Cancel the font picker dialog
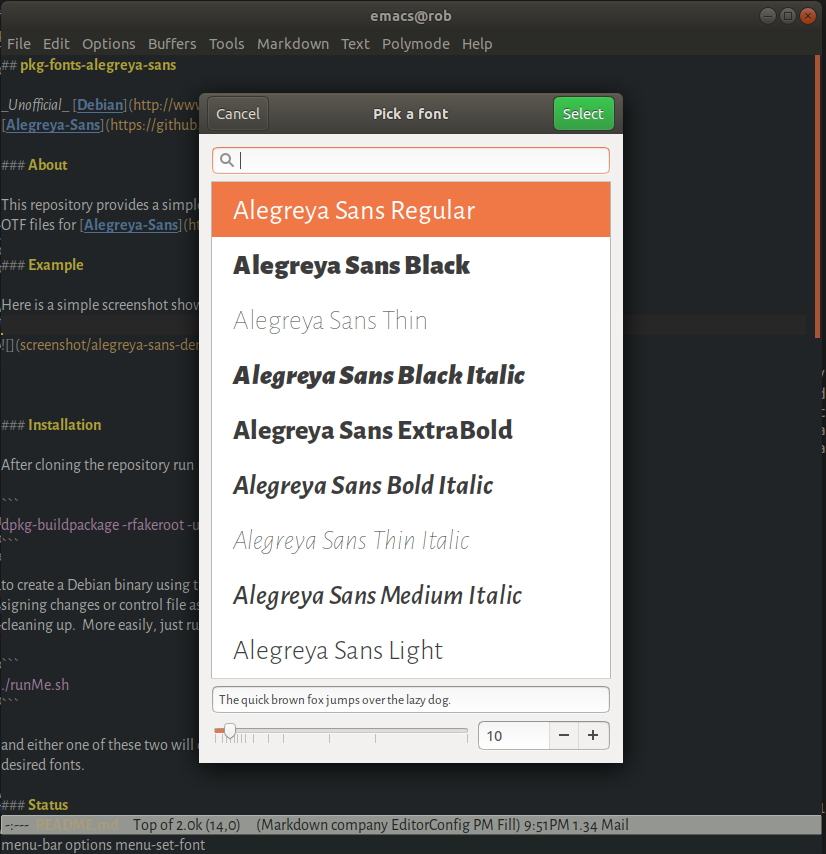This screenshot has height=854, width=826. [x=238, y=114]
